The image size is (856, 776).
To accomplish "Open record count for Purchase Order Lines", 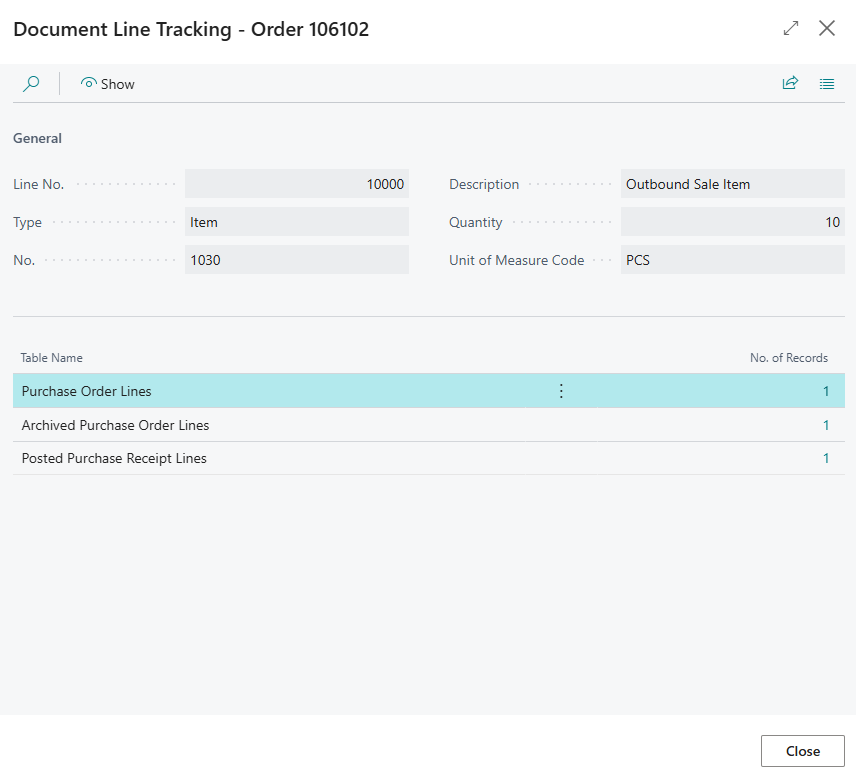I will [x=826, y=391].
